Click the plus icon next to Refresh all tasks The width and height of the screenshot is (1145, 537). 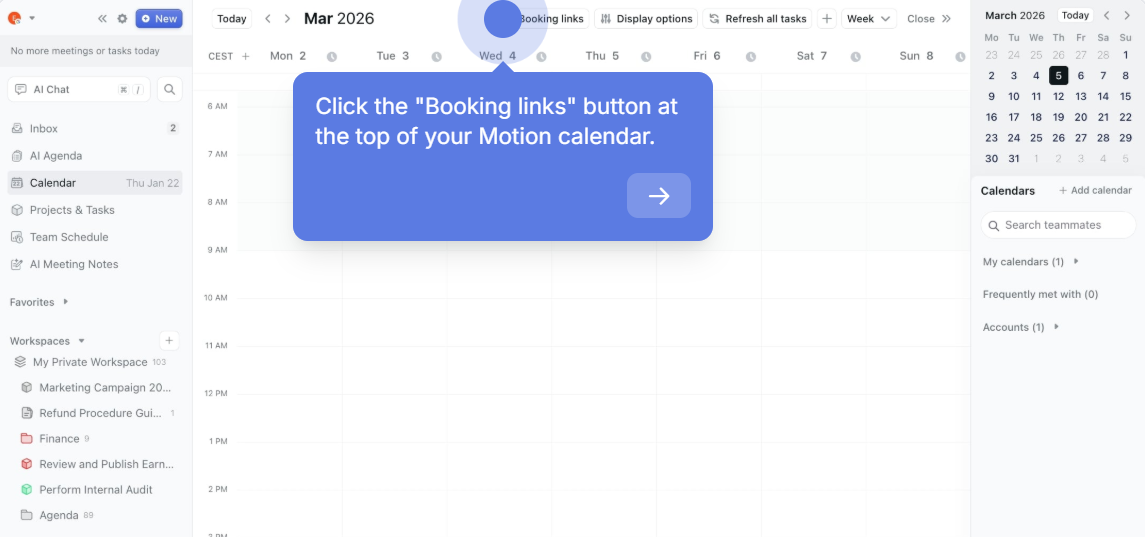pos(827,19)
